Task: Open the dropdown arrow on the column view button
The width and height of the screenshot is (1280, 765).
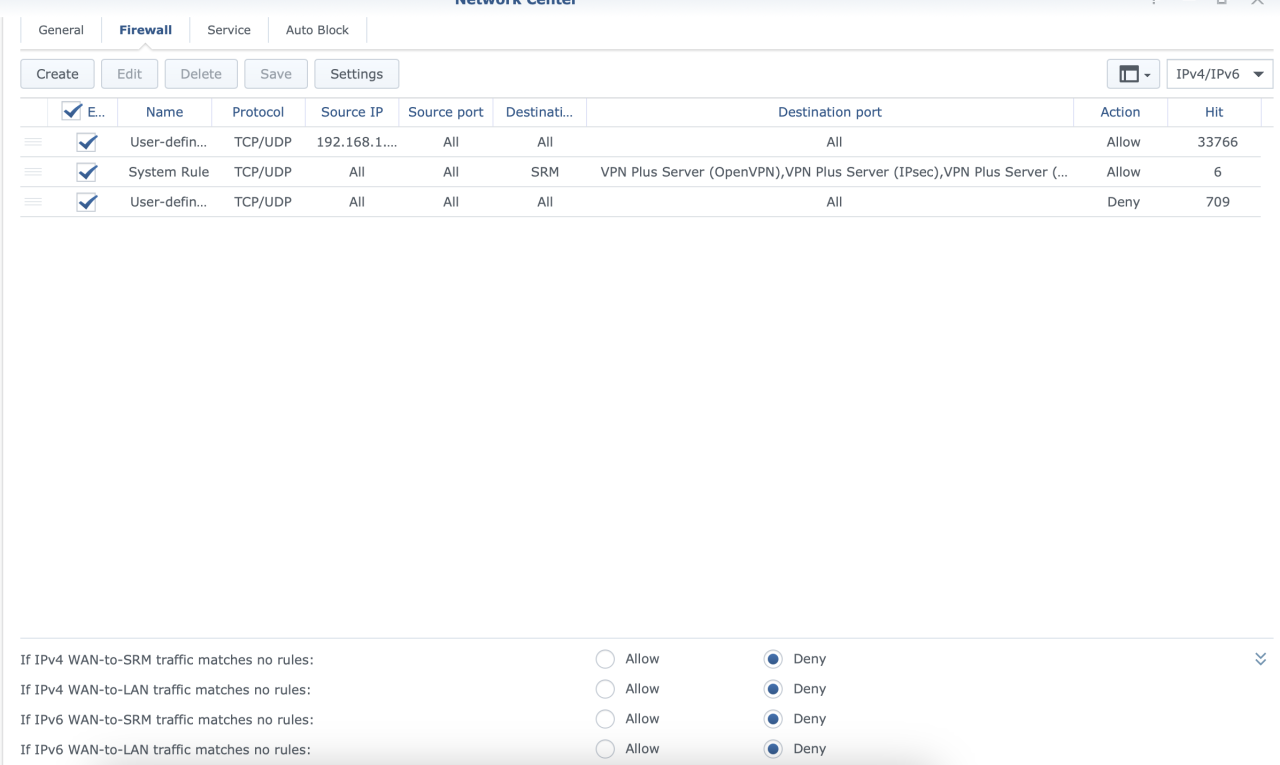Action: coord(1148,73)
